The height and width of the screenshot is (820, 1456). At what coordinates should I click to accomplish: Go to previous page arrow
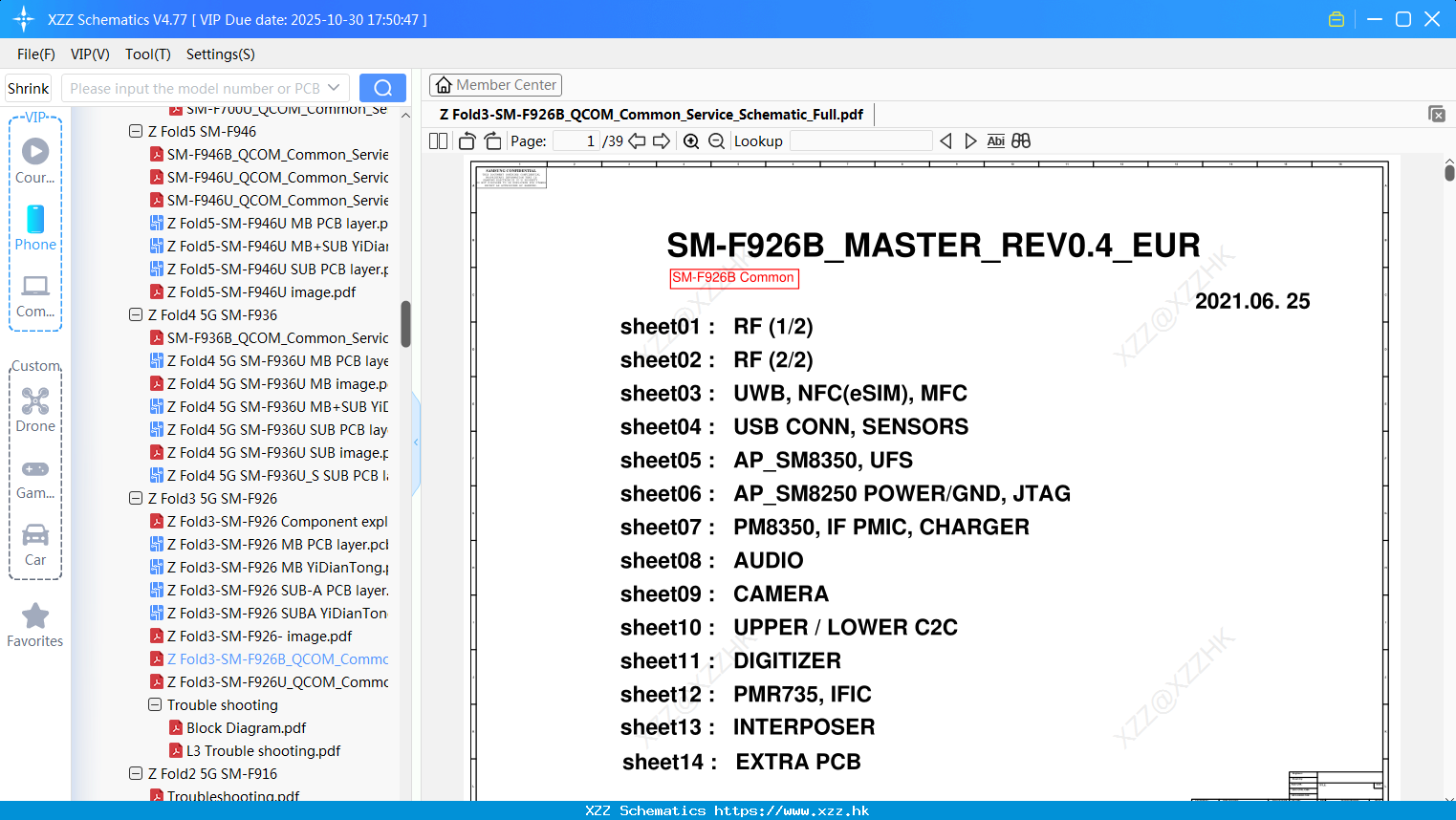637,140
